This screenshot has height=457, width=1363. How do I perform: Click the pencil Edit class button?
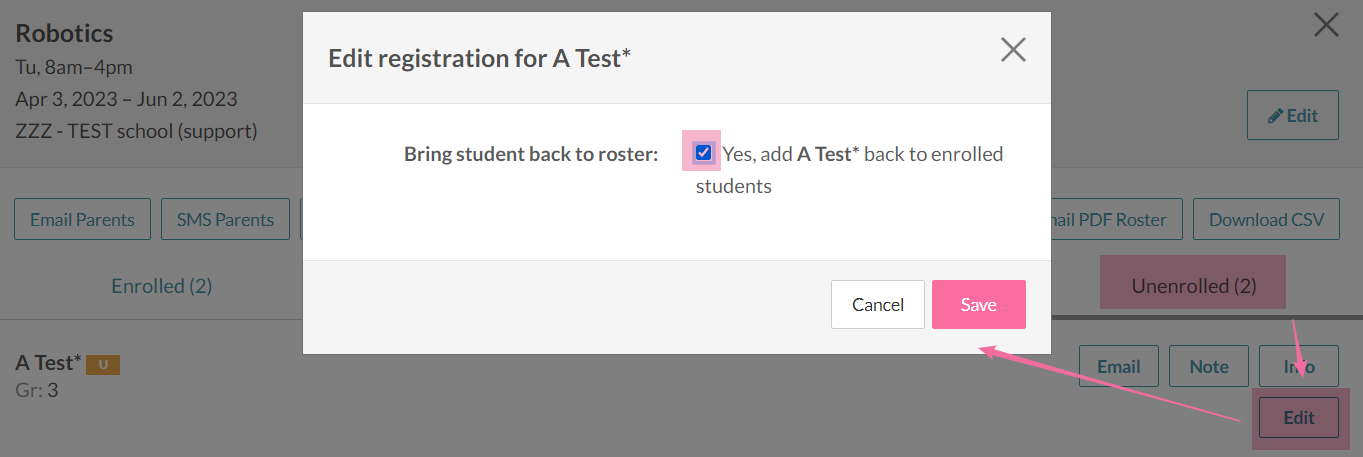coord(1292,115)
